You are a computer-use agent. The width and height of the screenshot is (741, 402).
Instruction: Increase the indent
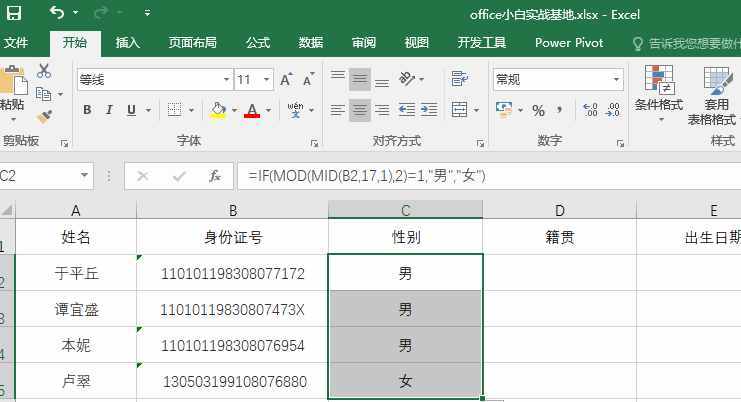429,110
